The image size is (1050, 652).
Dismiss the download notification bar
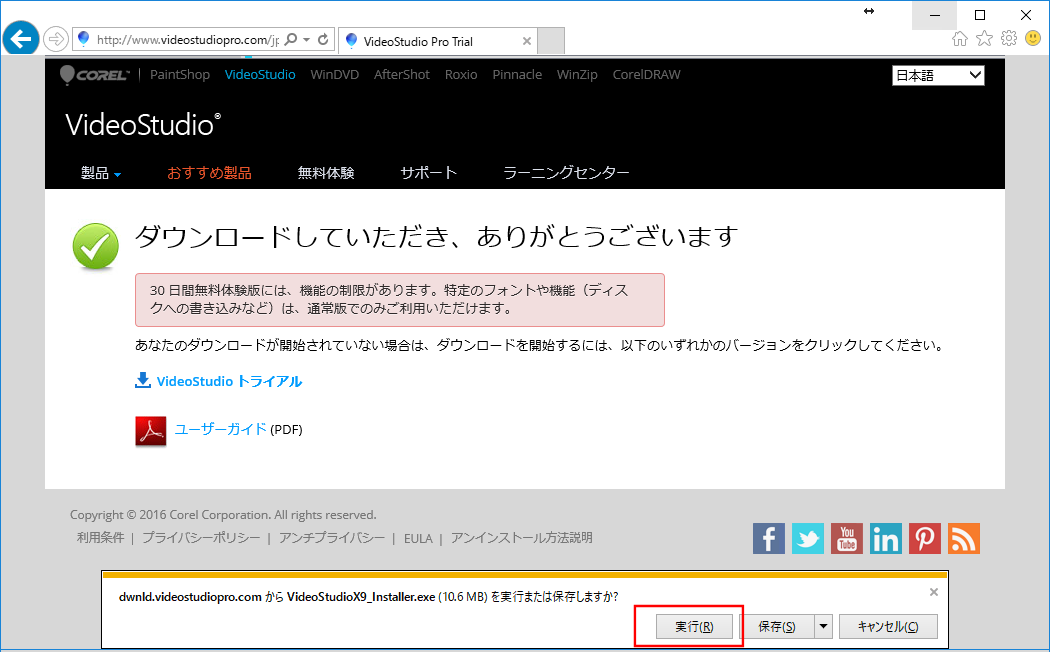[933, 592]
